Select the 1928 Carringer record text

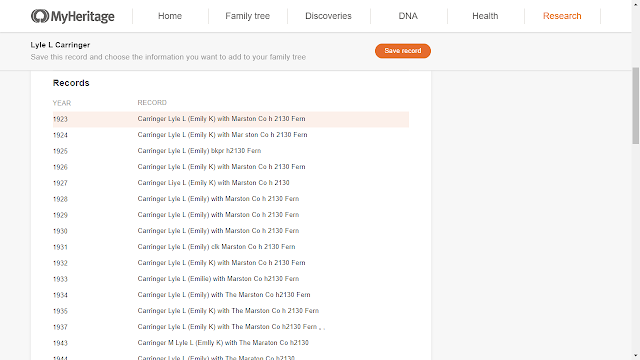(218, 198)
